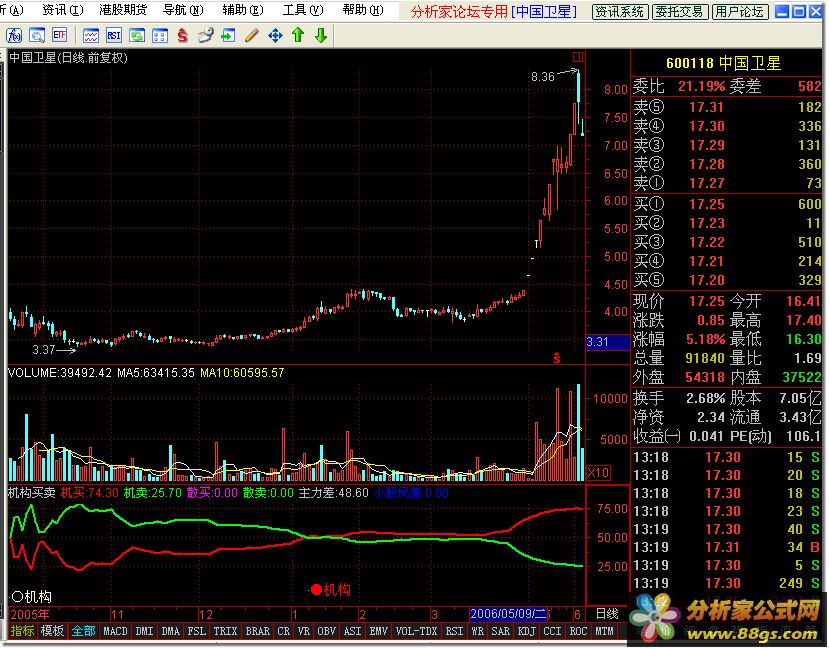Select the CCI indicator tab
The image size is (829, 649).
552,631
